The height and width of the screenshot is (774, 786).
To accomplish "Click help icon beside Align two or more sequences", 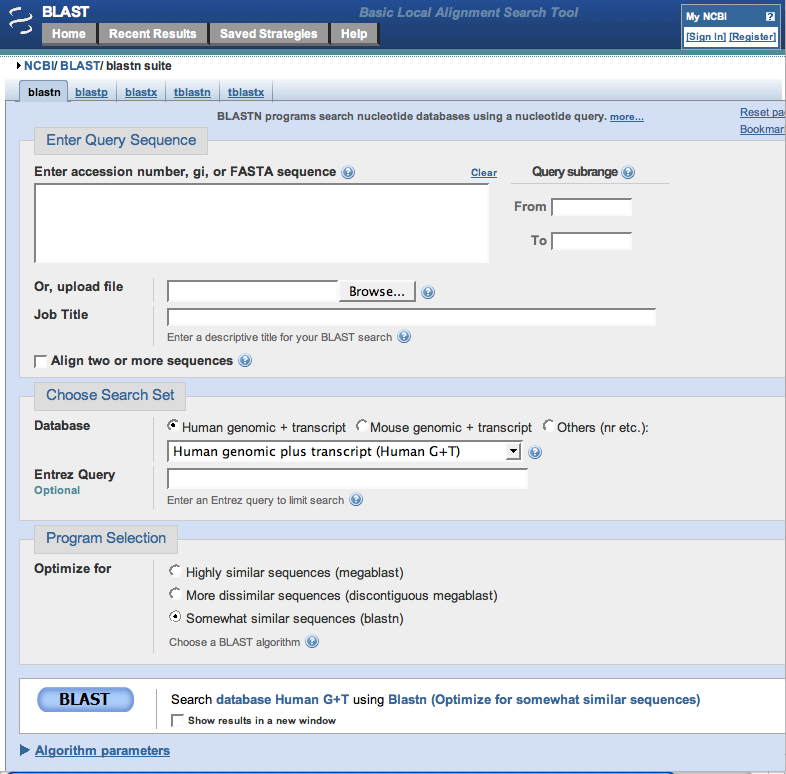I will (245, 361).
